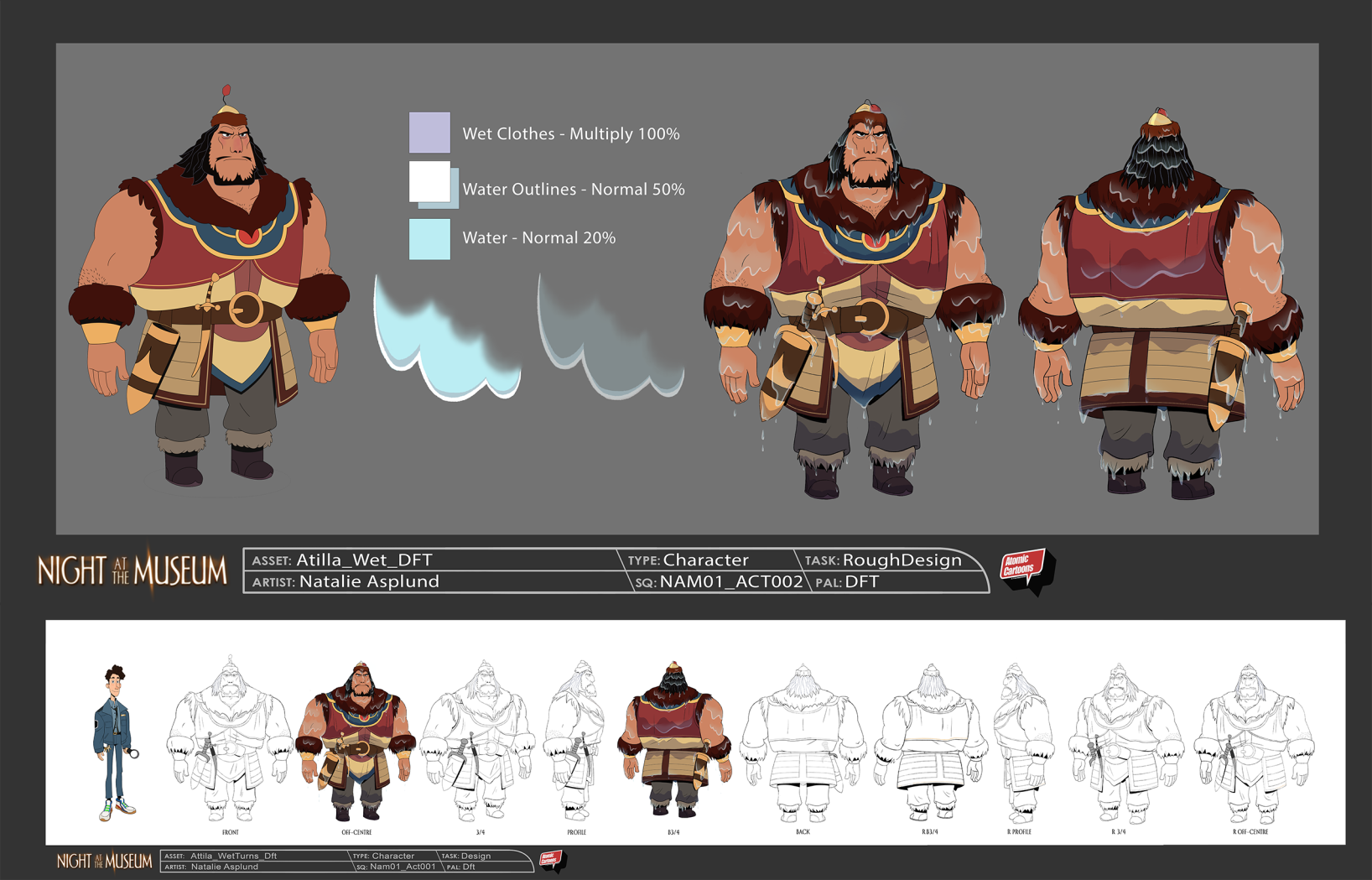The image size is (1372, 880).
Task: Pick the lavender Wet Clothes swatch
Action: tap(429, 133)
